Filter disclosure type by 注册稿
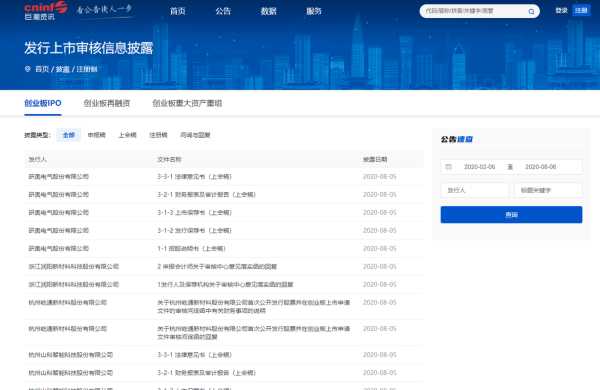 coord(158,135)
